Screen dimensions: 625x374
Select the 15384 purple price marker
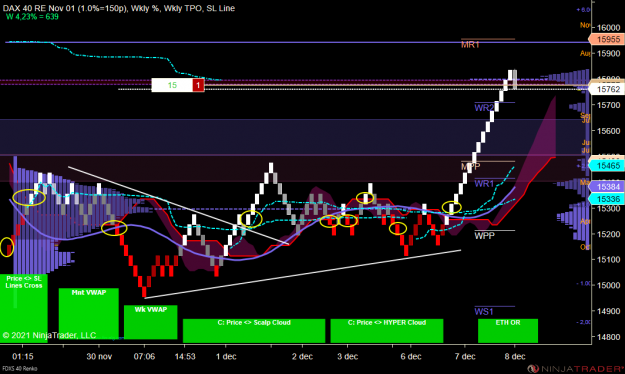pos(606,187)
